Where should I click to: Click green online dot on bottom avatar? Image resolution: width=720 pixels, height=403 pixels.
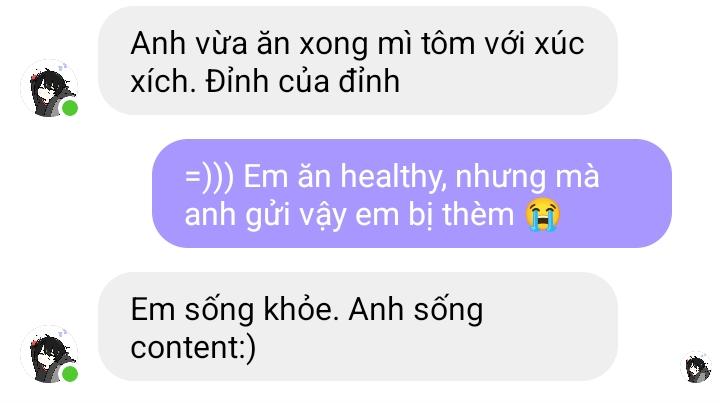[70, 374]
